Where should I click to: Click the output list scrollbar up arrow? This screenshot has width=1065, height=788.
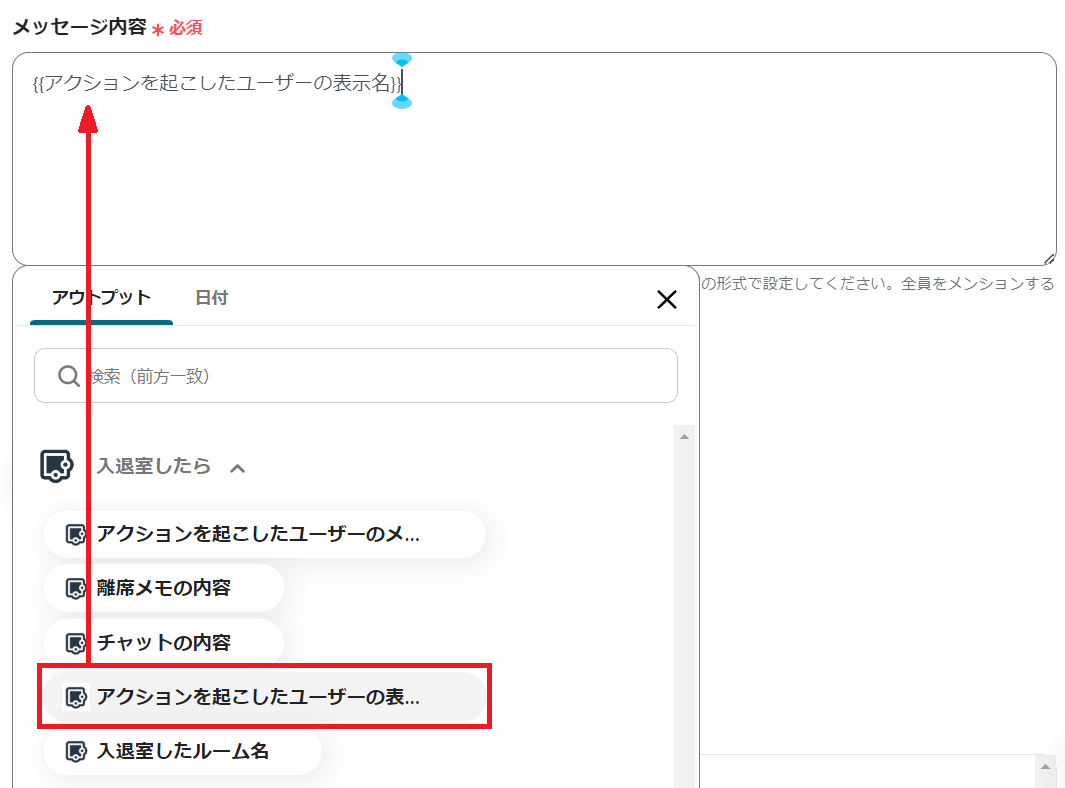coord(684,436)
